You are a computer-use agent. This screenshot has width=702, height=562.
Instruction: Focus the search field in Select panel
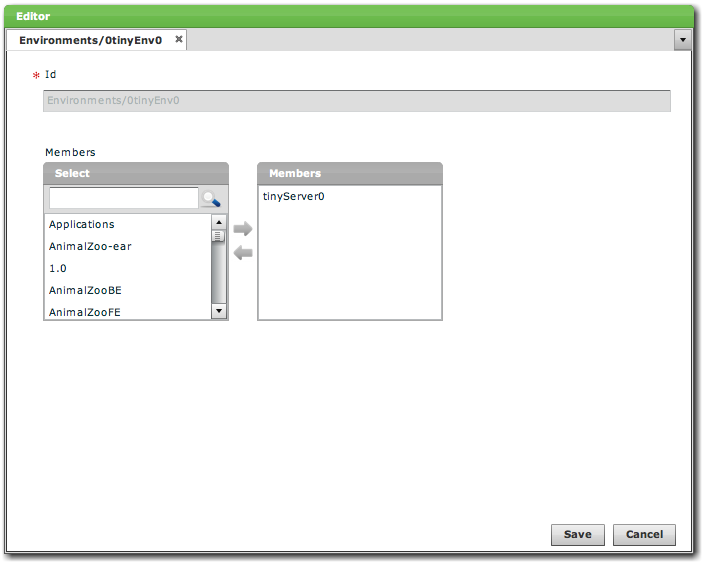(x=124, y=198)
